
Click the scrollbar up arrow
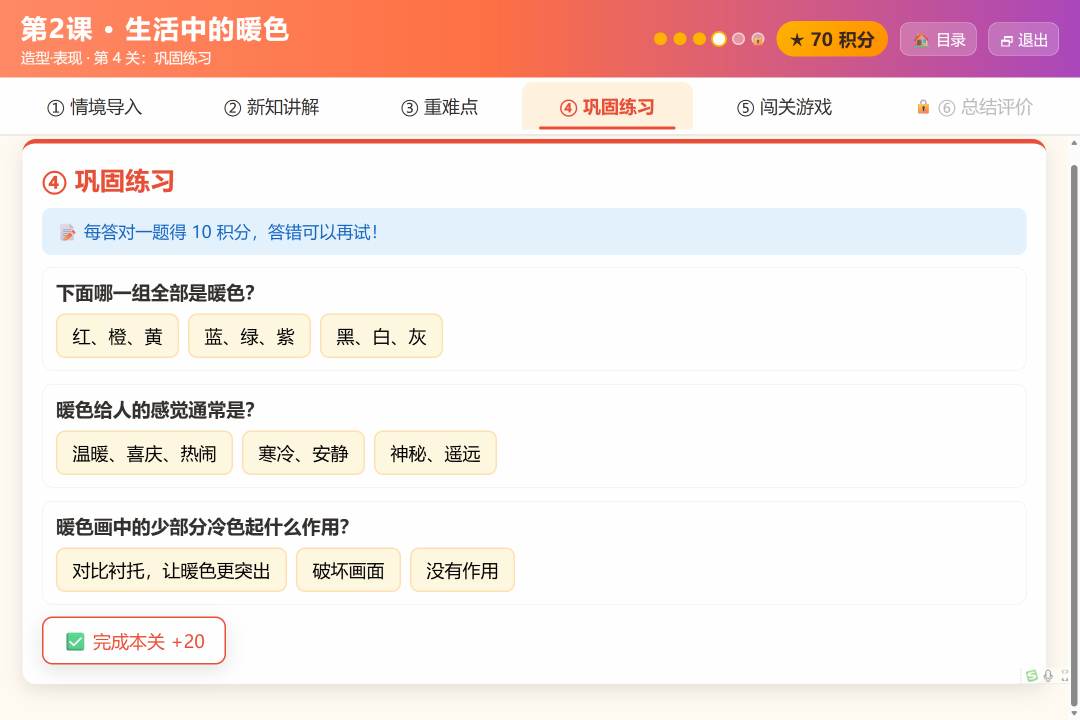pyautogui.click(x=1074, y=143)
